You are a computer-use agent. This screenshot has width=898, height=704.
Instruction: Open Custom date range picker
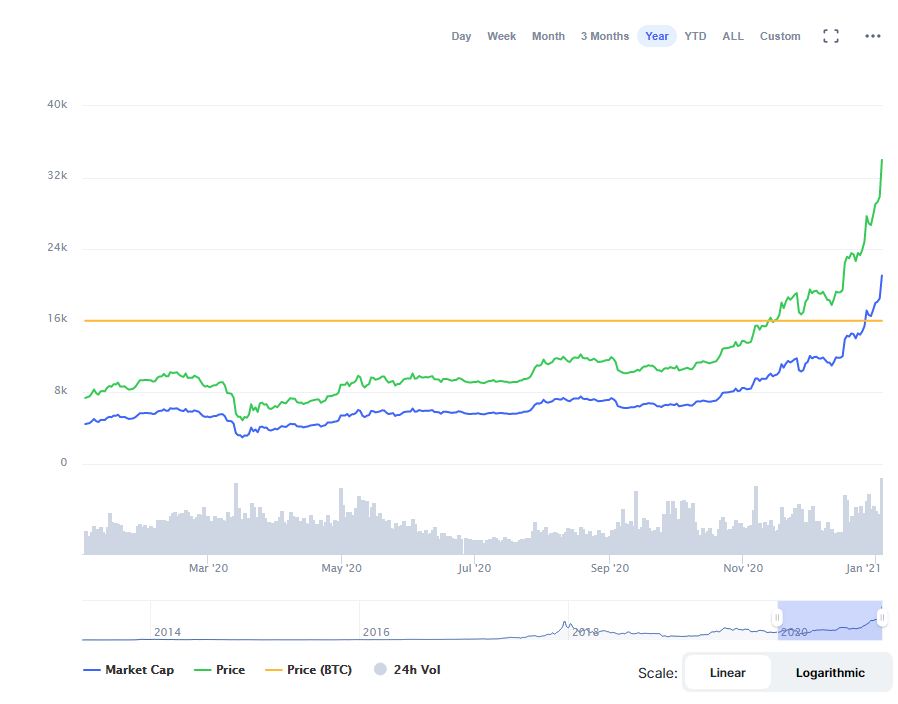point(780,36)
